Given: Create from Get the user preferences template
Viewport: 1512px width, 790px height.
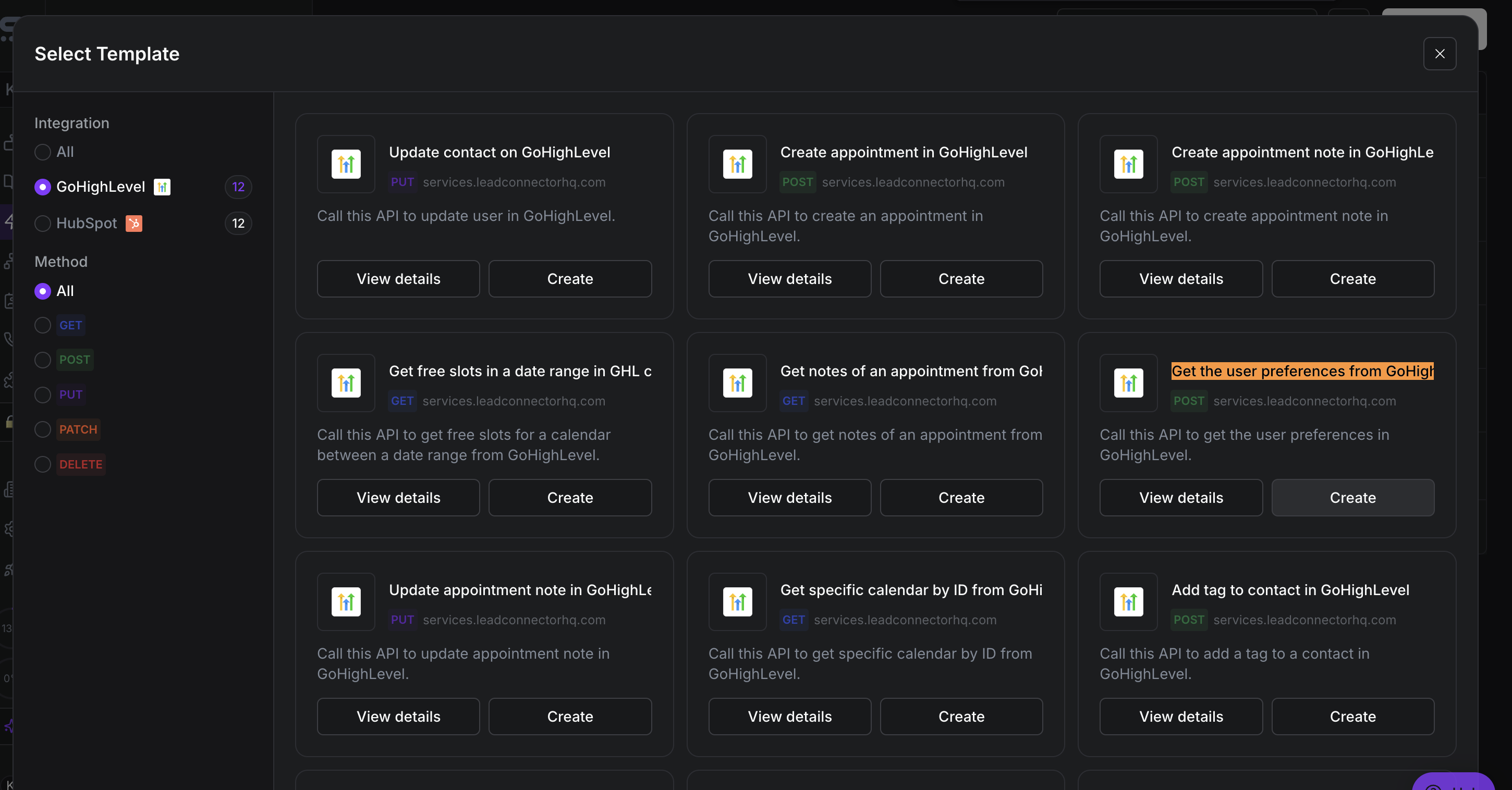Looking at the screenshot, I should click(1353, 498).
